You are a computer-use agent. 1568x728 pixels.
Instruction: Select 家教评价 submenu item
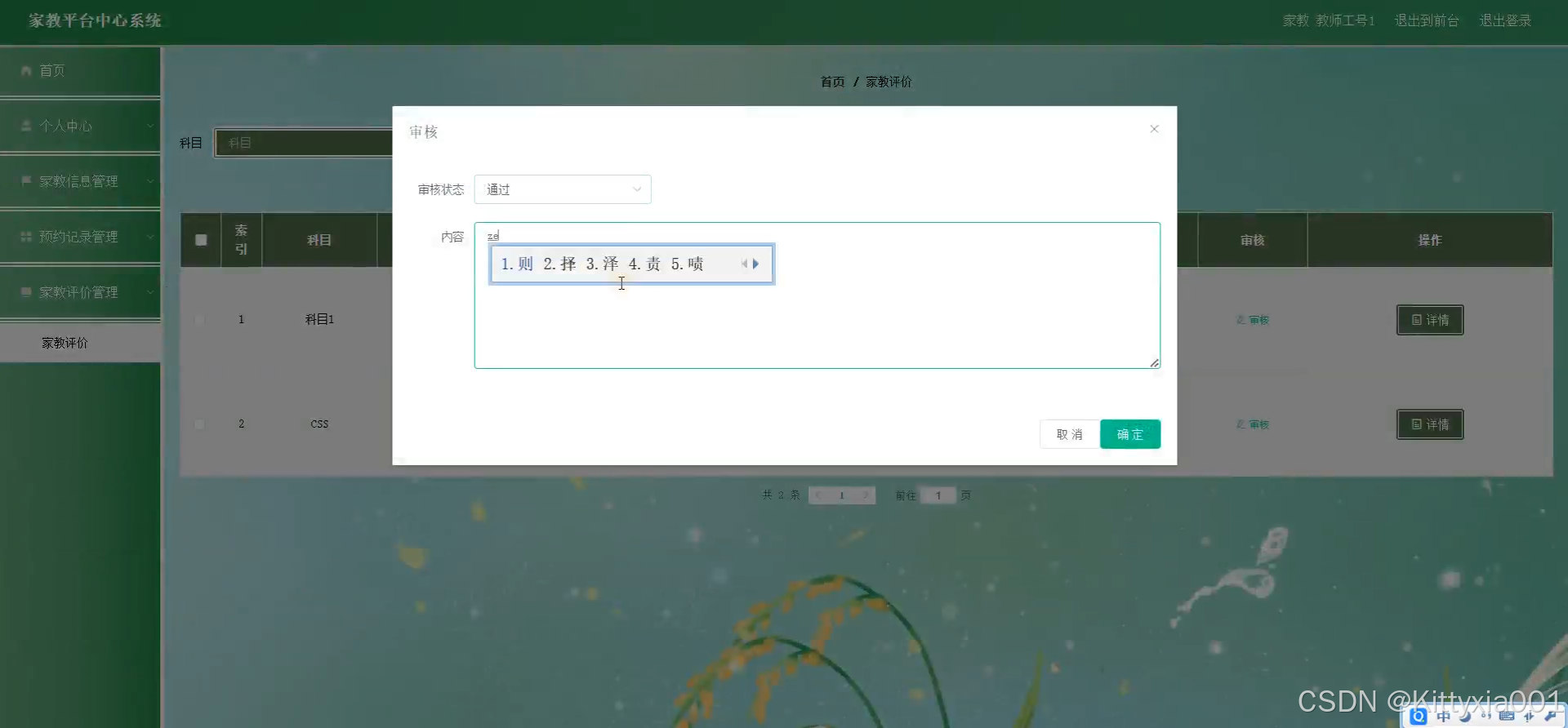tap(80, 343)
